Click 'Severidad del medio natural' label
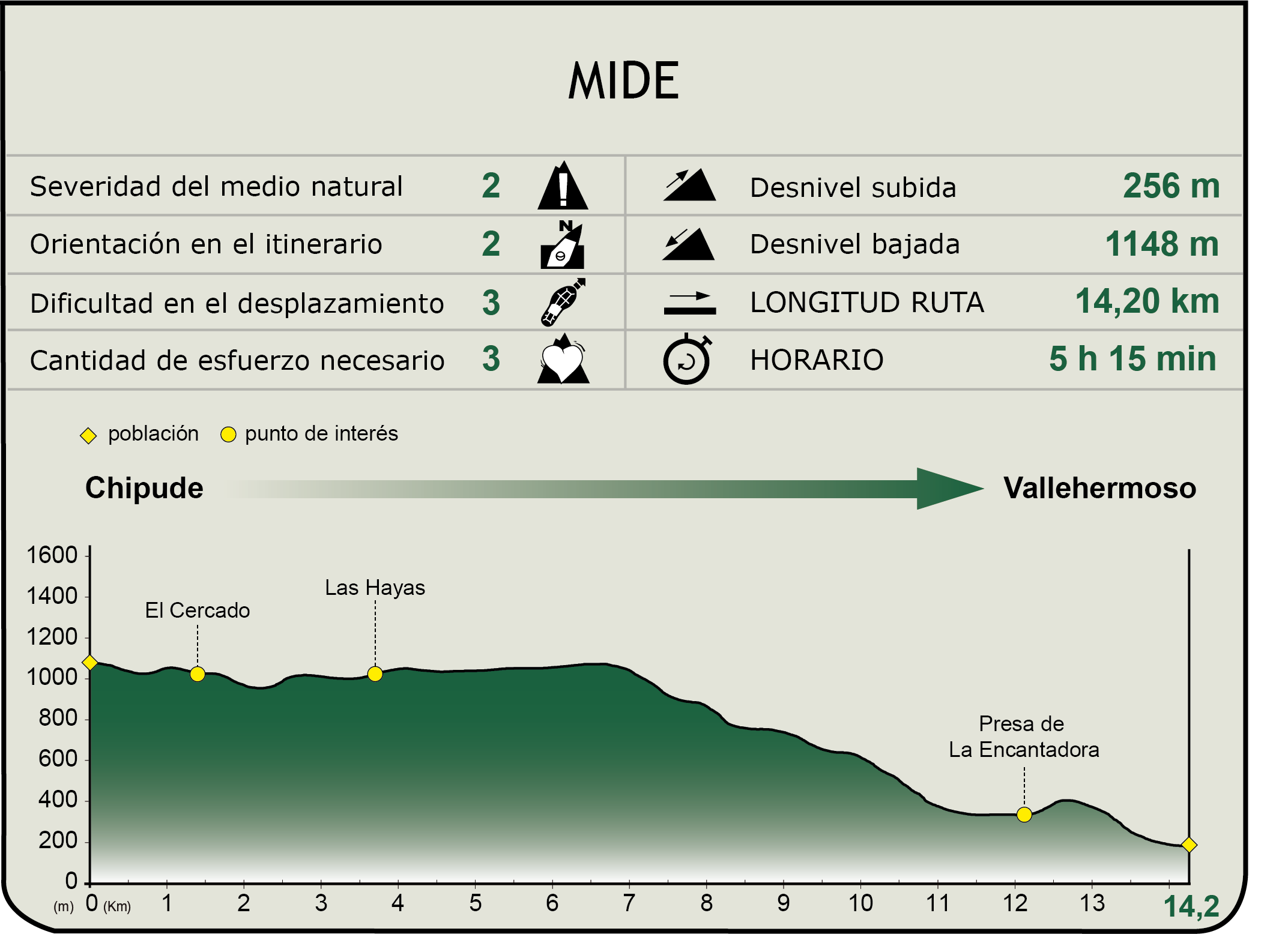The height and width of the screenshot is (934, 1288). [216, 186]
